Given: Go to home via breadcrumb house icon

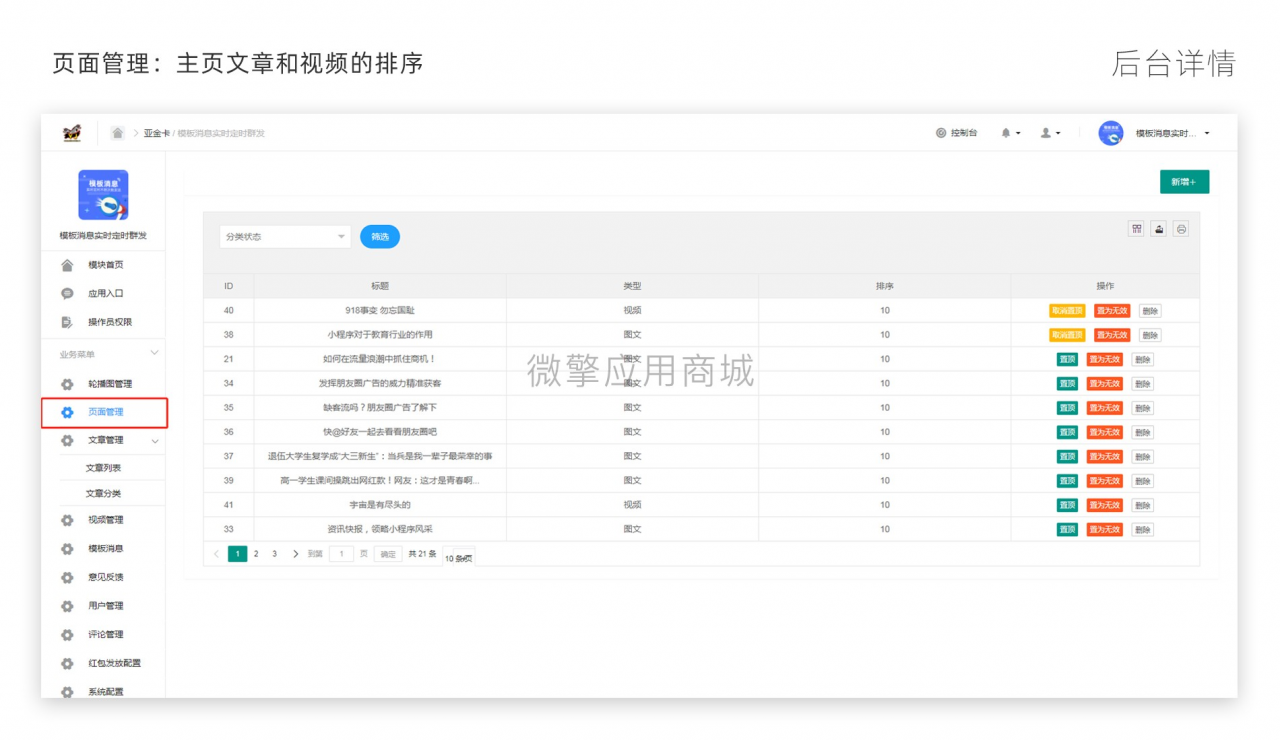Looking at the screenshot, I should pos(118,133).
